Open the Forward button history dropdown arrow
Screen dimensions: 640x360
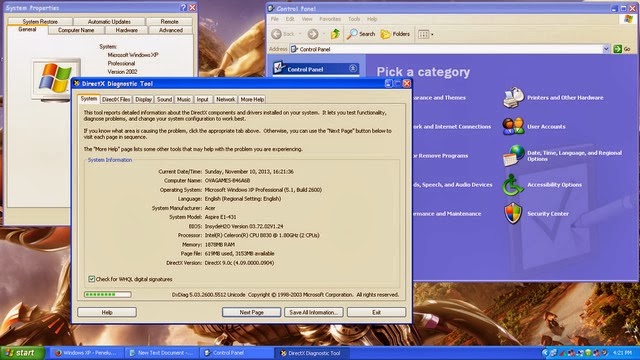pyautogui.click(x=324, y=34)
